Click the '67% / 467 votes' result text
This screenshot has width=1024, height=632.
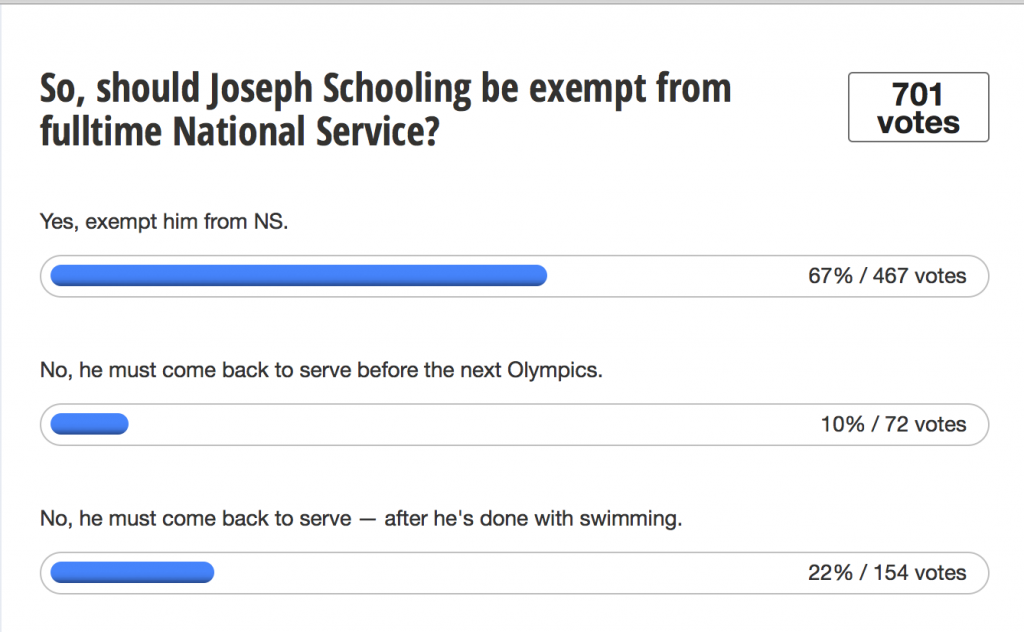(887, 276)
